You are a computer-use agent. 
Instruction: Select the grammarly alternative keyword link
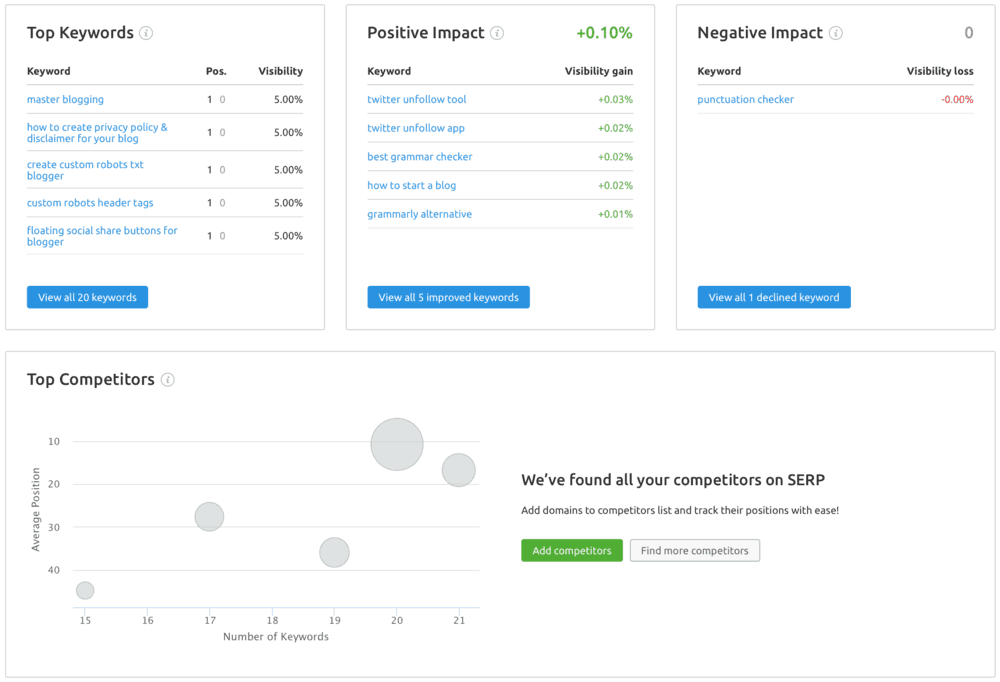(419, 213)
